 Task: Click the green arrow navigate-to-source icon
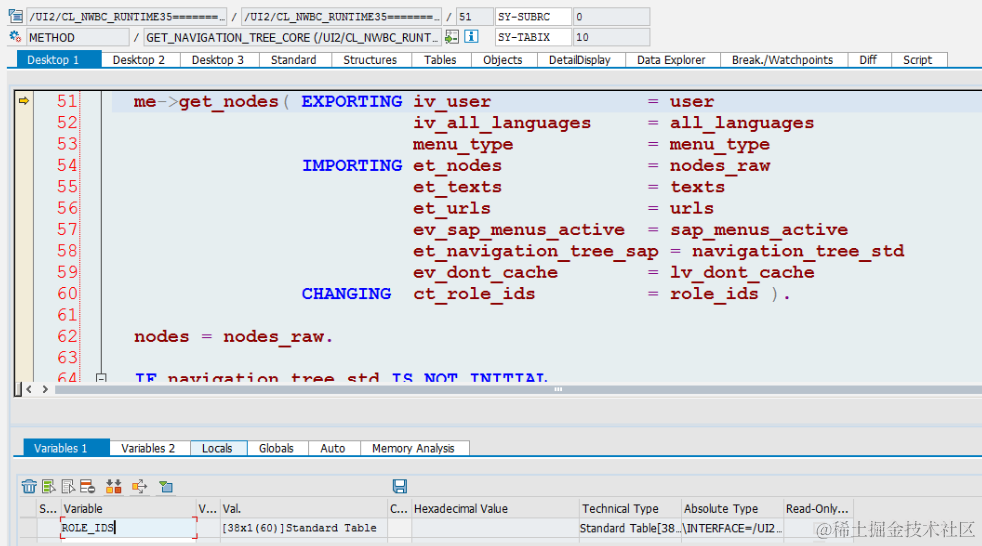[452, 37]
